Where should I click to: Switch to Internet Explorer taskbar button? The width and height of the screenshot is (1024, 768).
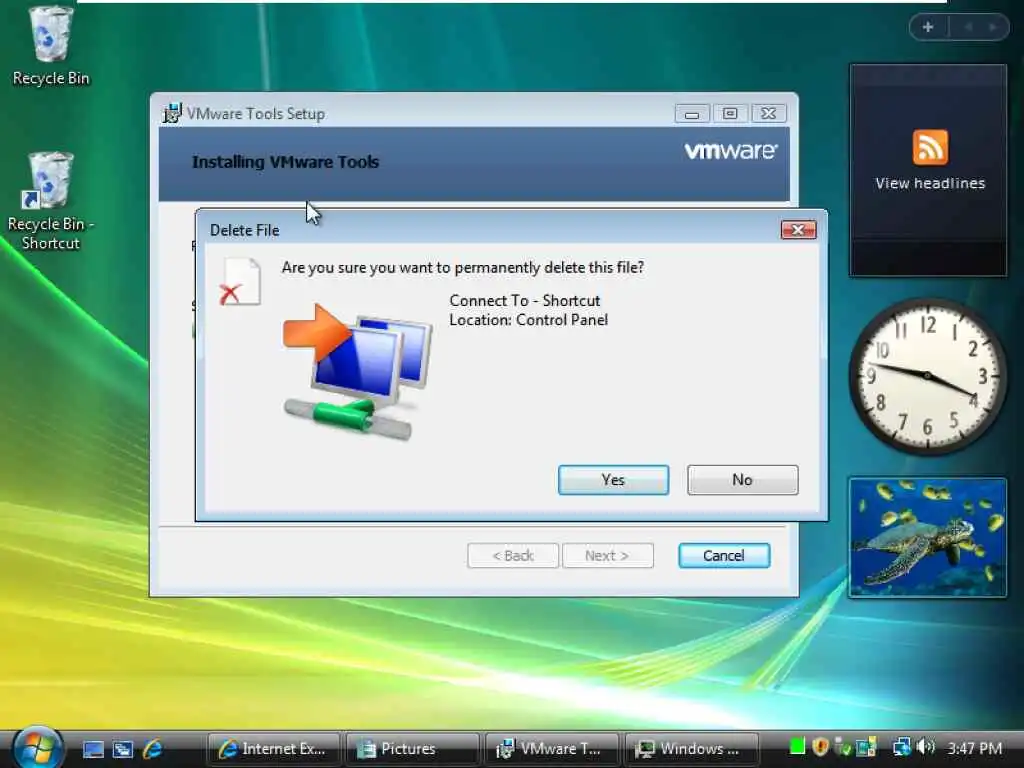(x=274, y=748)
